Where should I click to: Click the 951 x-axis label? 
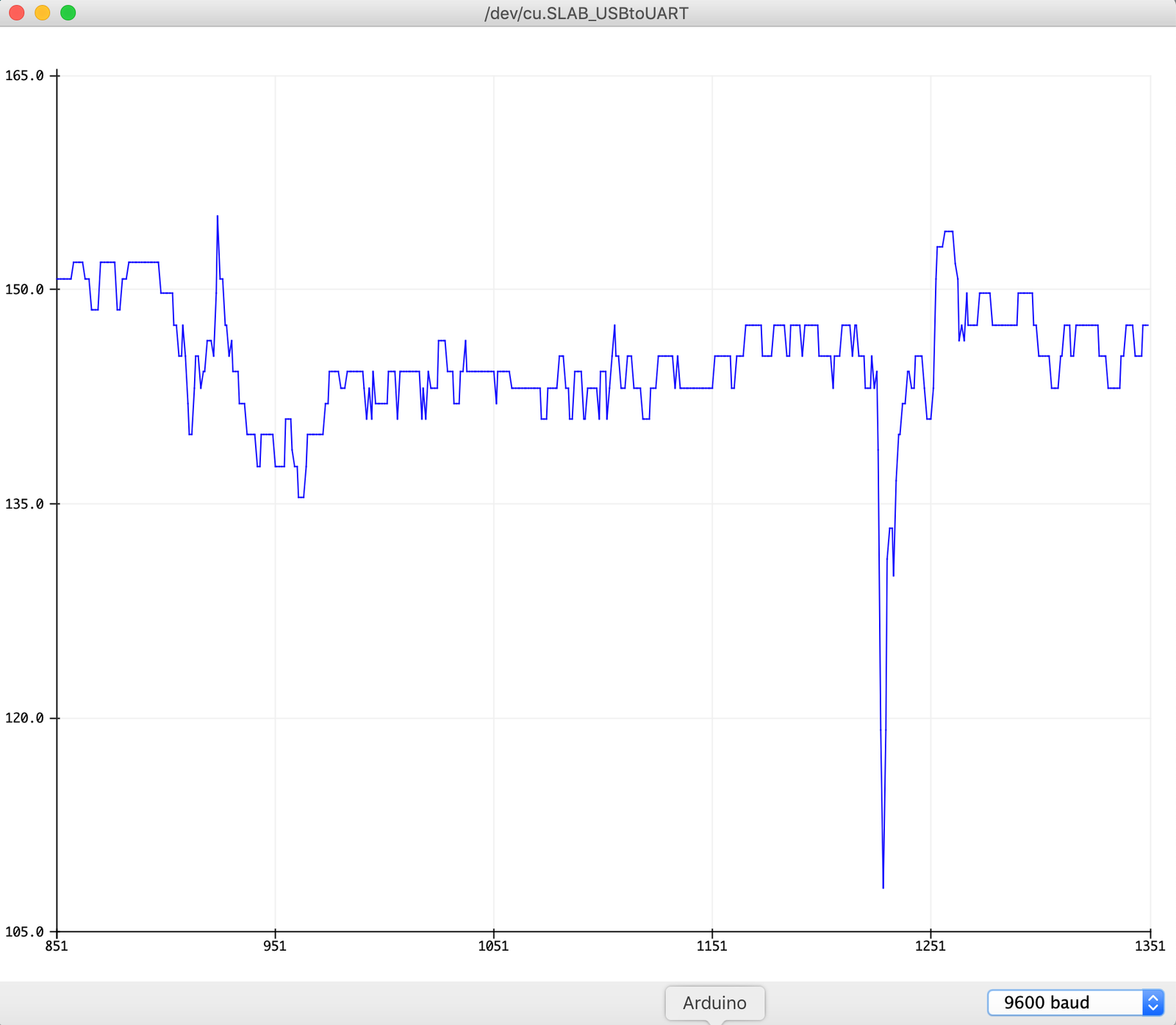275,946
